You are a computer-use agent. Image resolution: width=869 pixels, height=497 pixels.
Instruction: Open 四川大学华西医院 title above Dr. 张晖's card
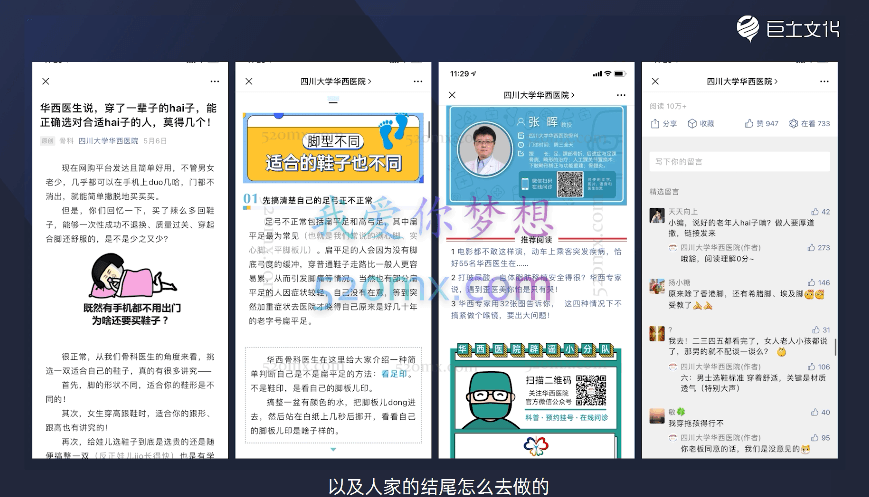click(539, 95)
